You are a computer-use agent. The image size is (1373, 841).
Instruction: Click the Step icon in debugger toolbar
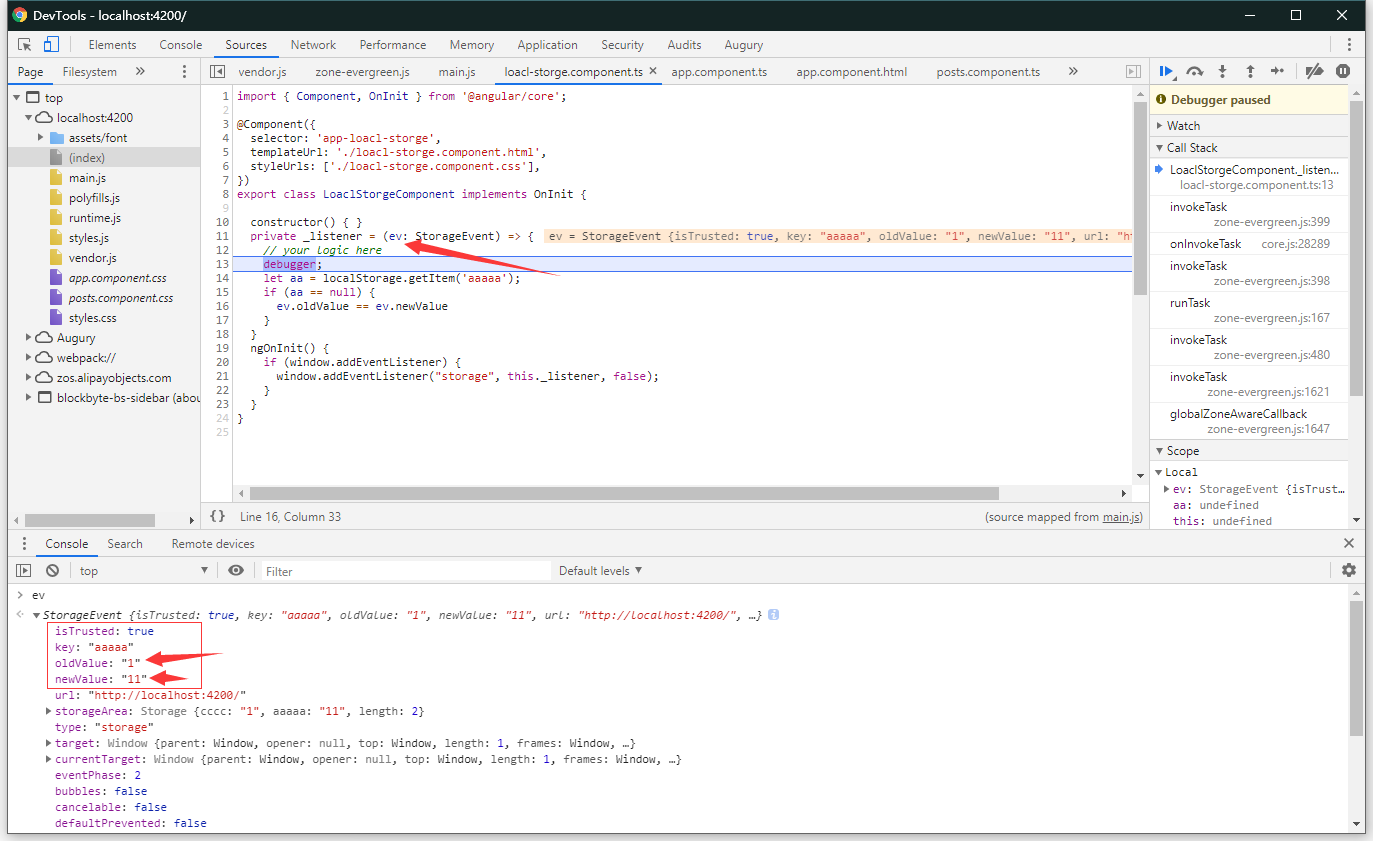[1277, 71]
